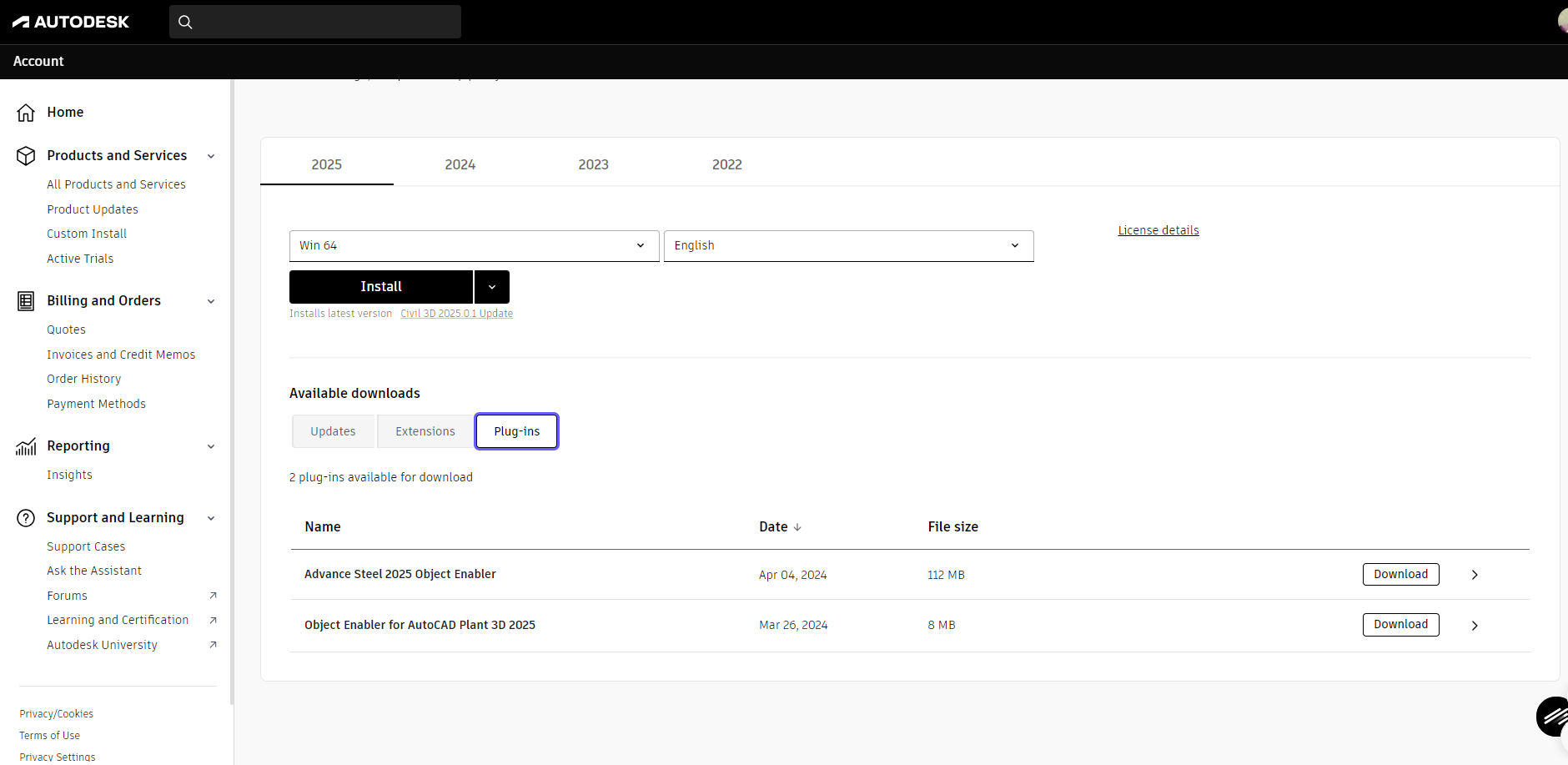Open Payment Methods page
This screenshot has width=1568, height=765.
pos(96,404)
